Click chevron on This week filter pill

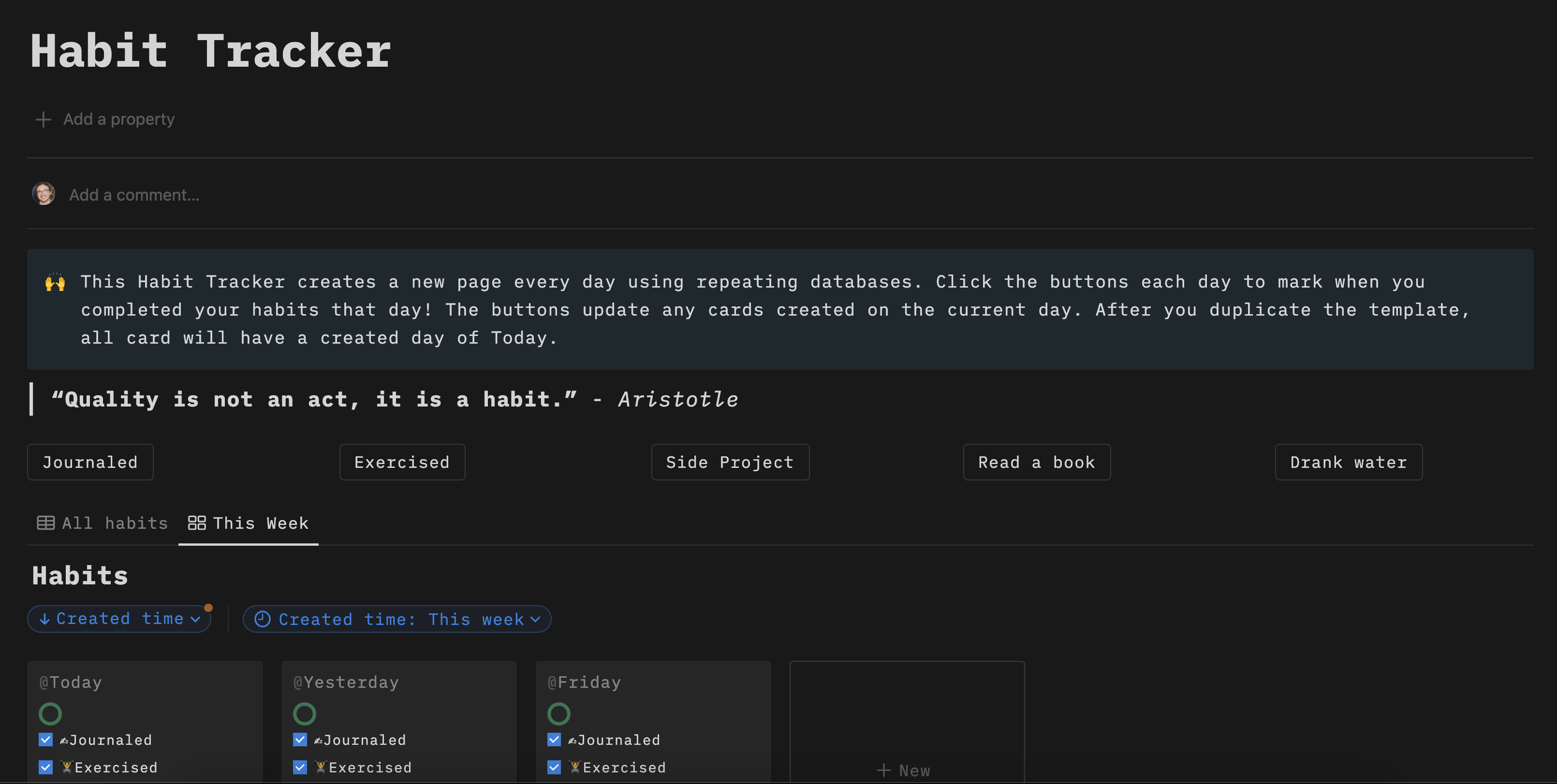tap(536, 619)
